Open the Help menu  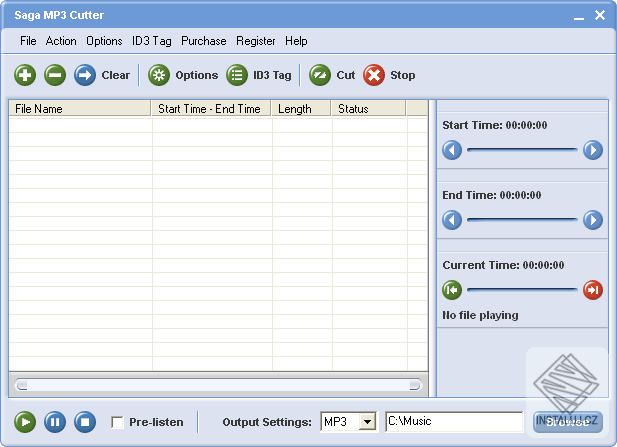[296, 41]
